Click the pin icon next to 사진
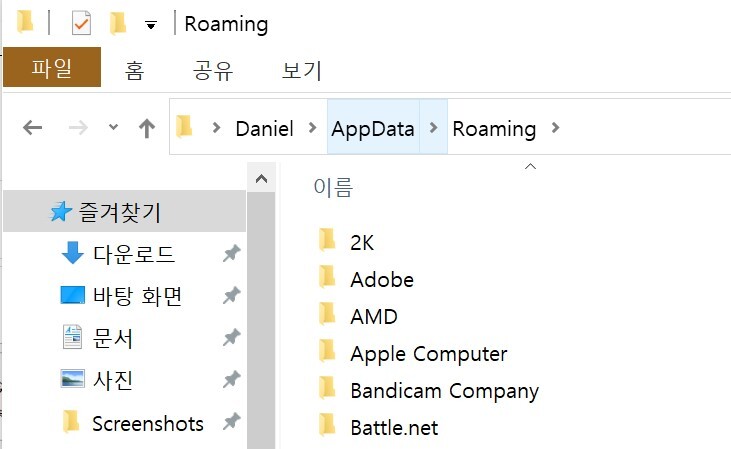Viewport: 731px width, 449px height. [232, 380]
